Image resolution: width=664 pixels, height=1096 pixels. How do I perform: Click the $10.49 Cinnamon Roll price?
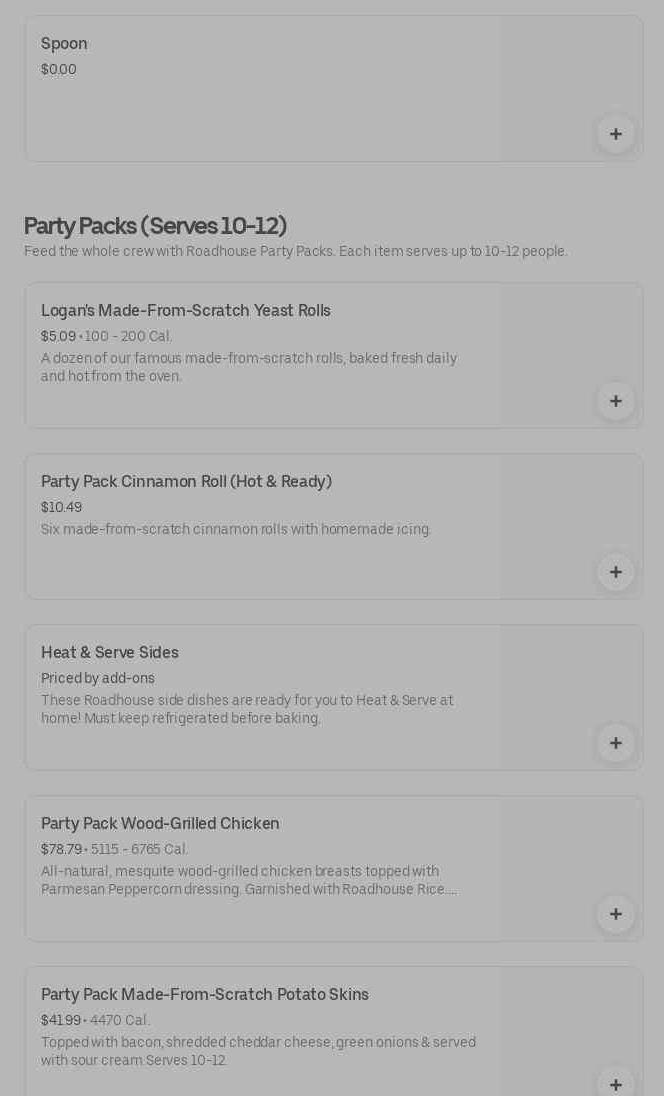(x=61, y=508)
